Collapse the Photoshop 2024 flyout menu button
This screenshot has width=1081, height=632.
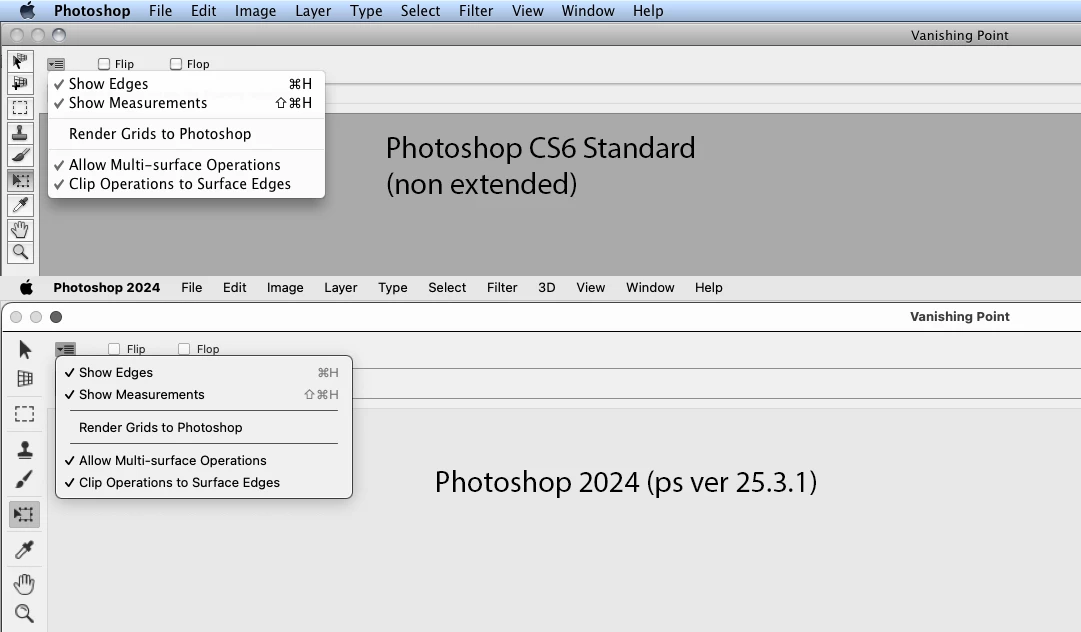pos(65,349)
